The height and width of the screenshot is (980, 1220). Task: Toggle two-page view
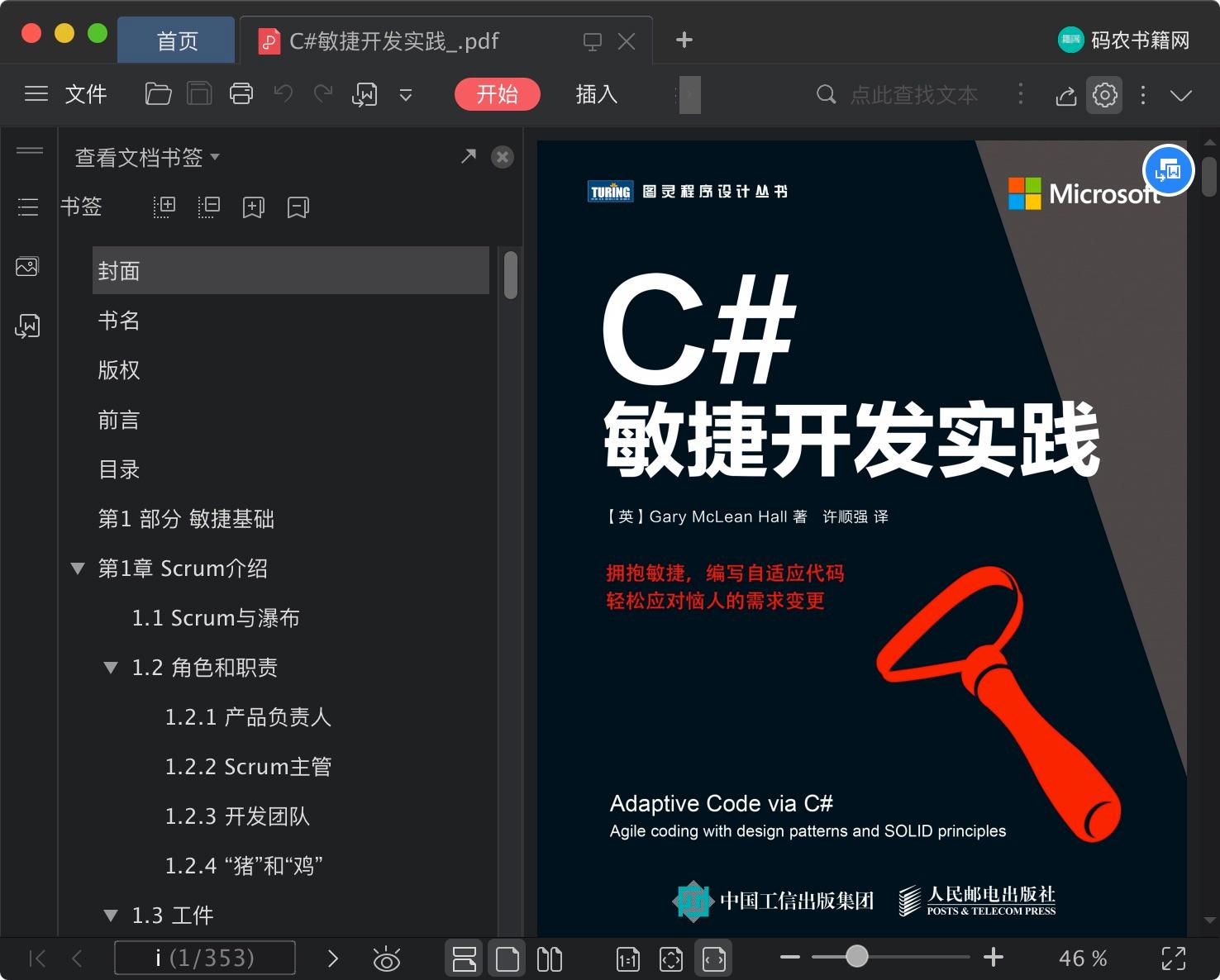pyautogui.click(x=550, y=959)
